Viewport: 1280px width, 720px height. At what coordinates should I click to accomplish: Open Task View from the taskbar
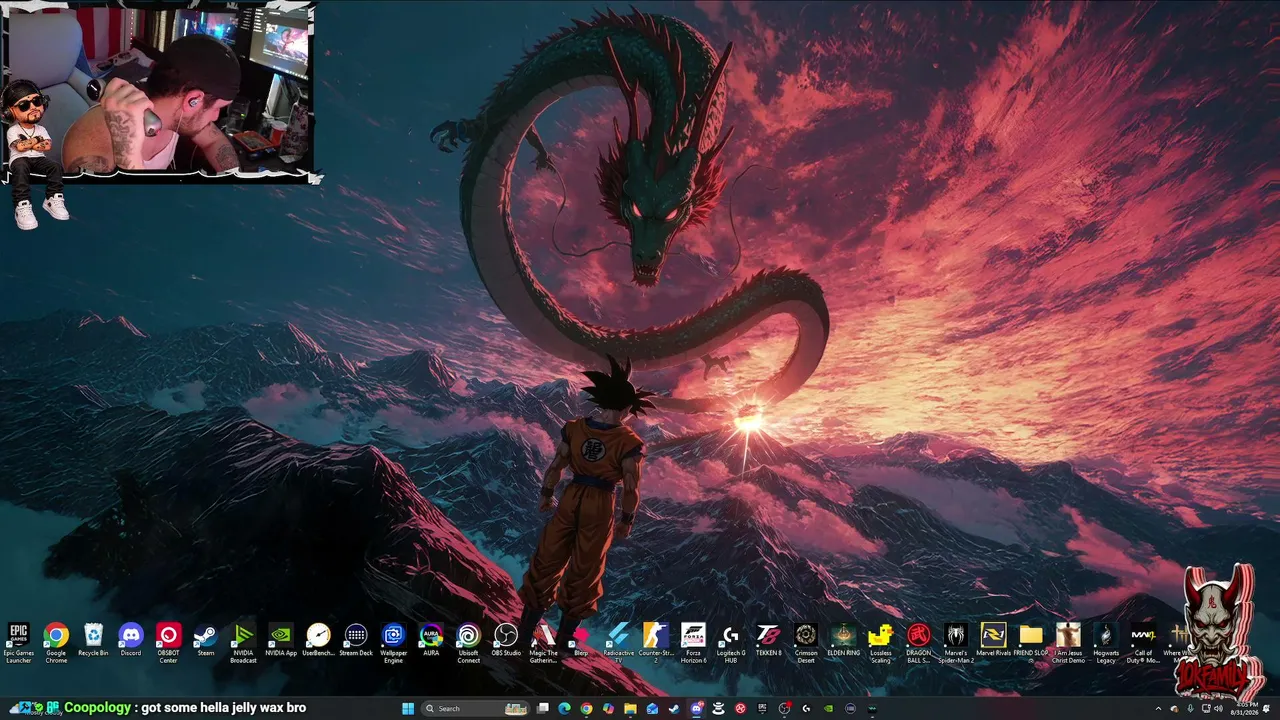[x=542, y=709]
